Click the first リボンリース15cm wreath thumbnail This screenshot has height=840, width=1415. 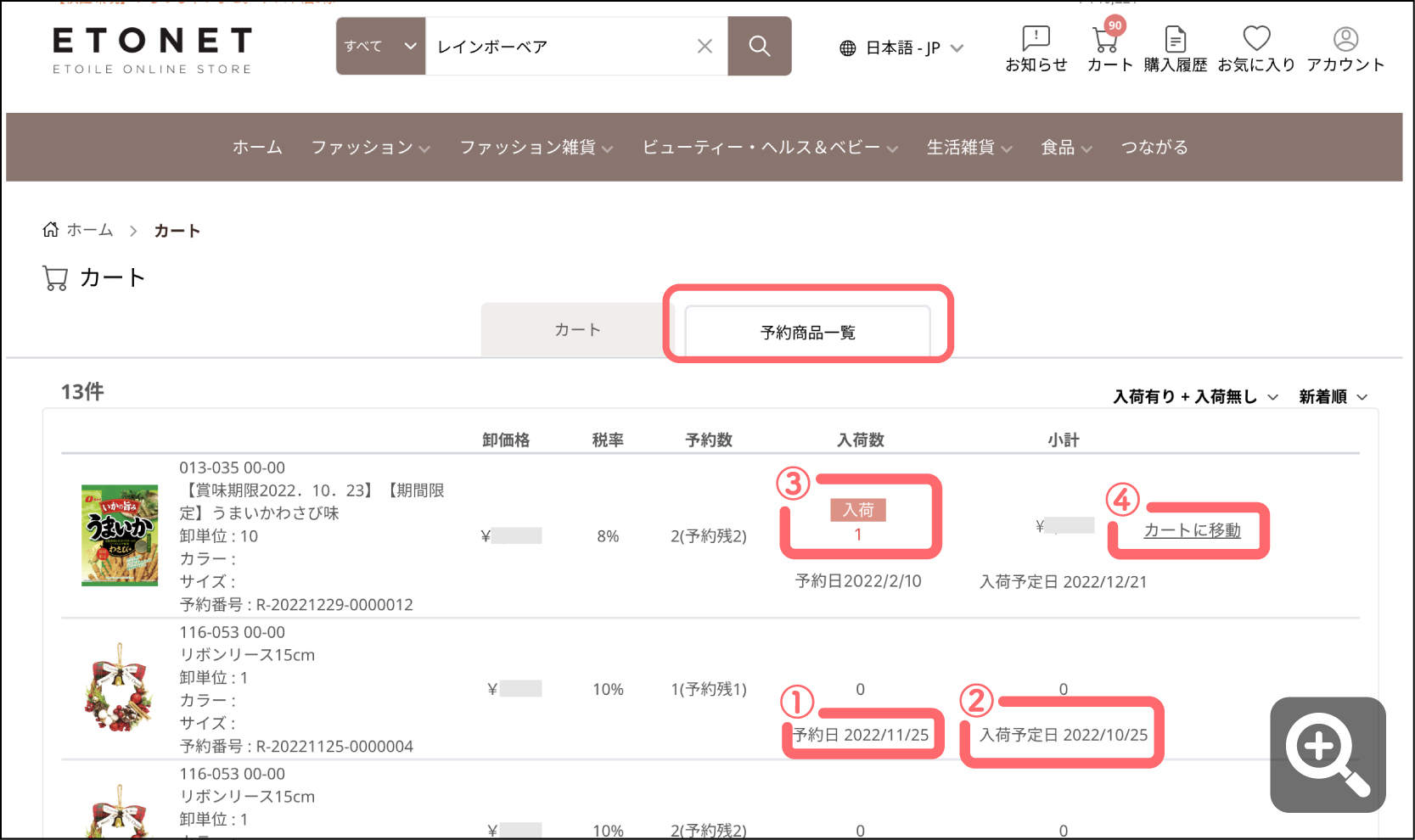(120, 688)
